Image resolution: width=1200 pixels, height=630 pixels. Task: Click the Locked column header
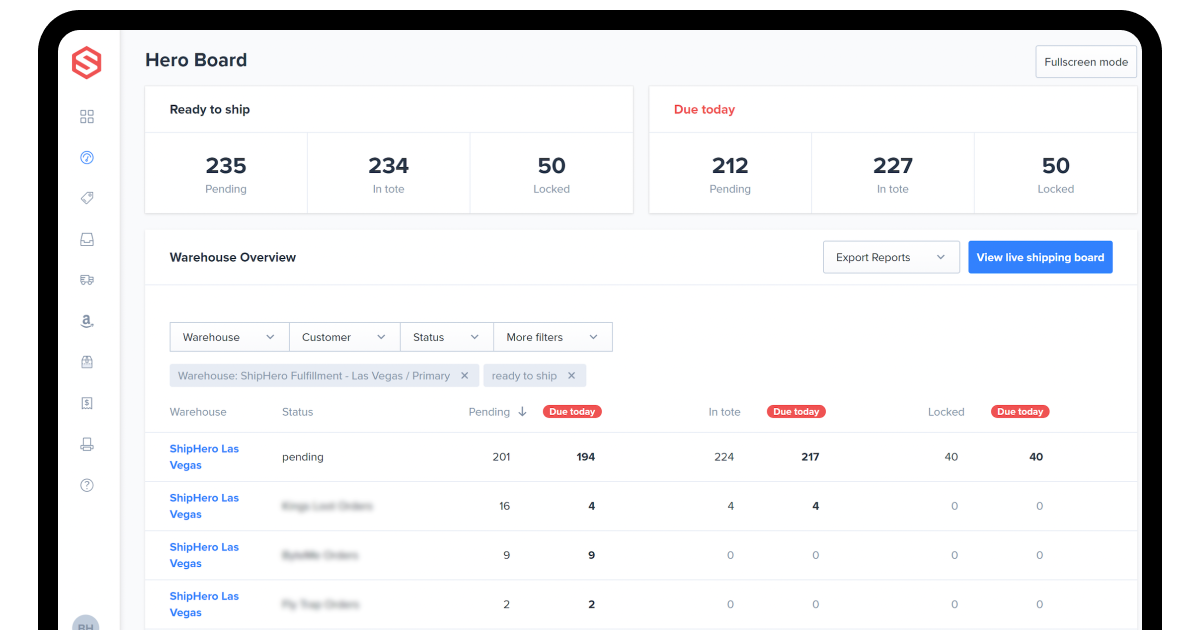point(946,412)
